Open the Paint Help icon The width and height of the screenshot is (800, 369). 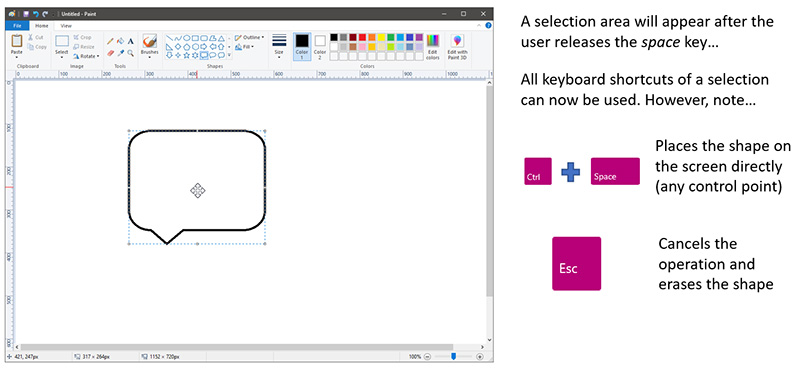pyautogui.click(x=488, y=25)
